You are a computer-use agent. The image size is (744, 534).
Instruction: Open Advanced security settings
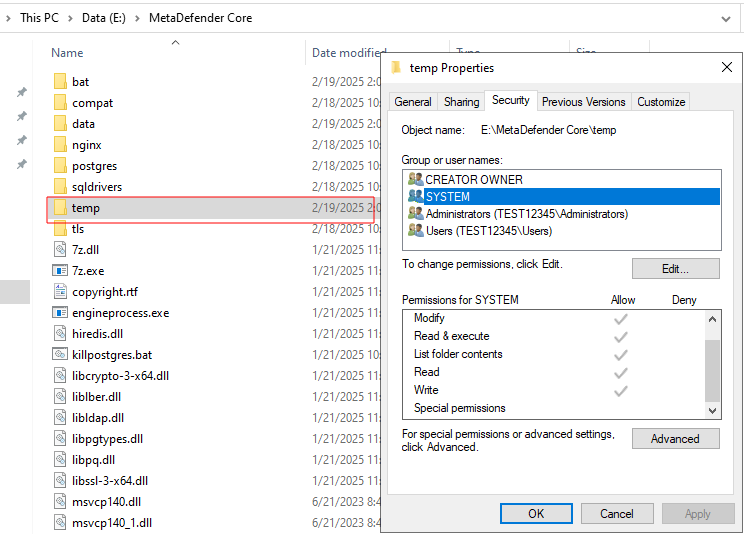click(675, 439)
